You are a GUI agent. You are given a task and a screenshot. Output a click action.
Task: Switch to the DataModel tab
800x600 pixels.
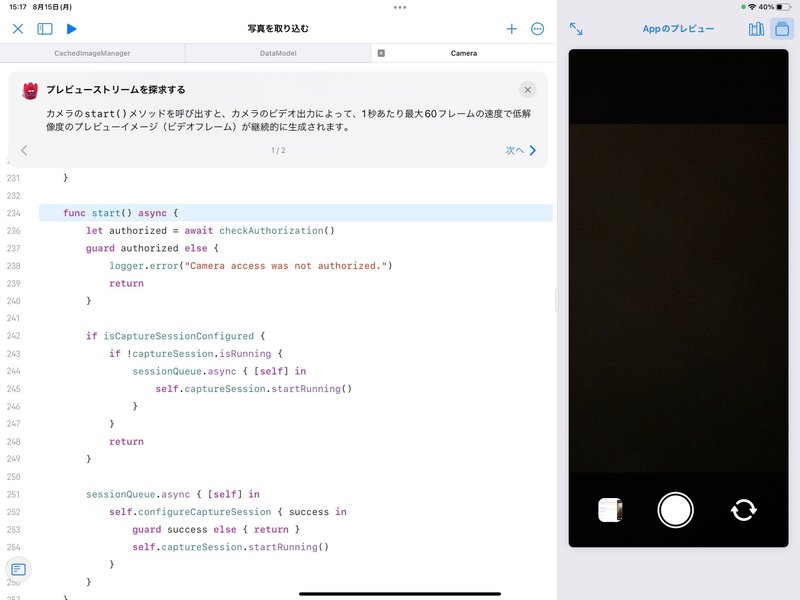(x=278, y=53)
